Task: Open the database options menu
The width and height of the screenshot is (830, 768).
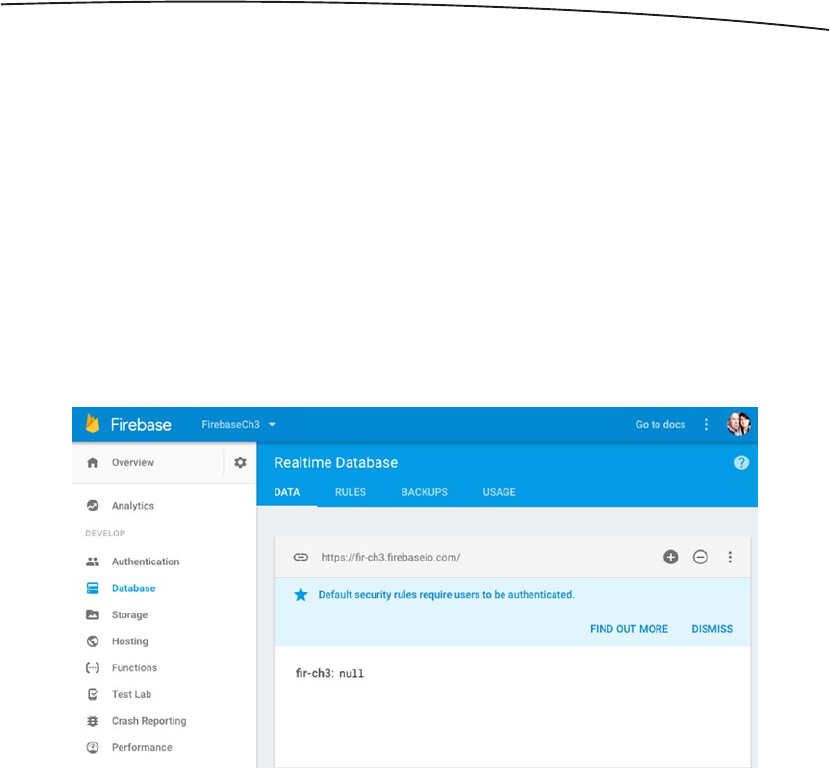Action: (x=730, y=557)
